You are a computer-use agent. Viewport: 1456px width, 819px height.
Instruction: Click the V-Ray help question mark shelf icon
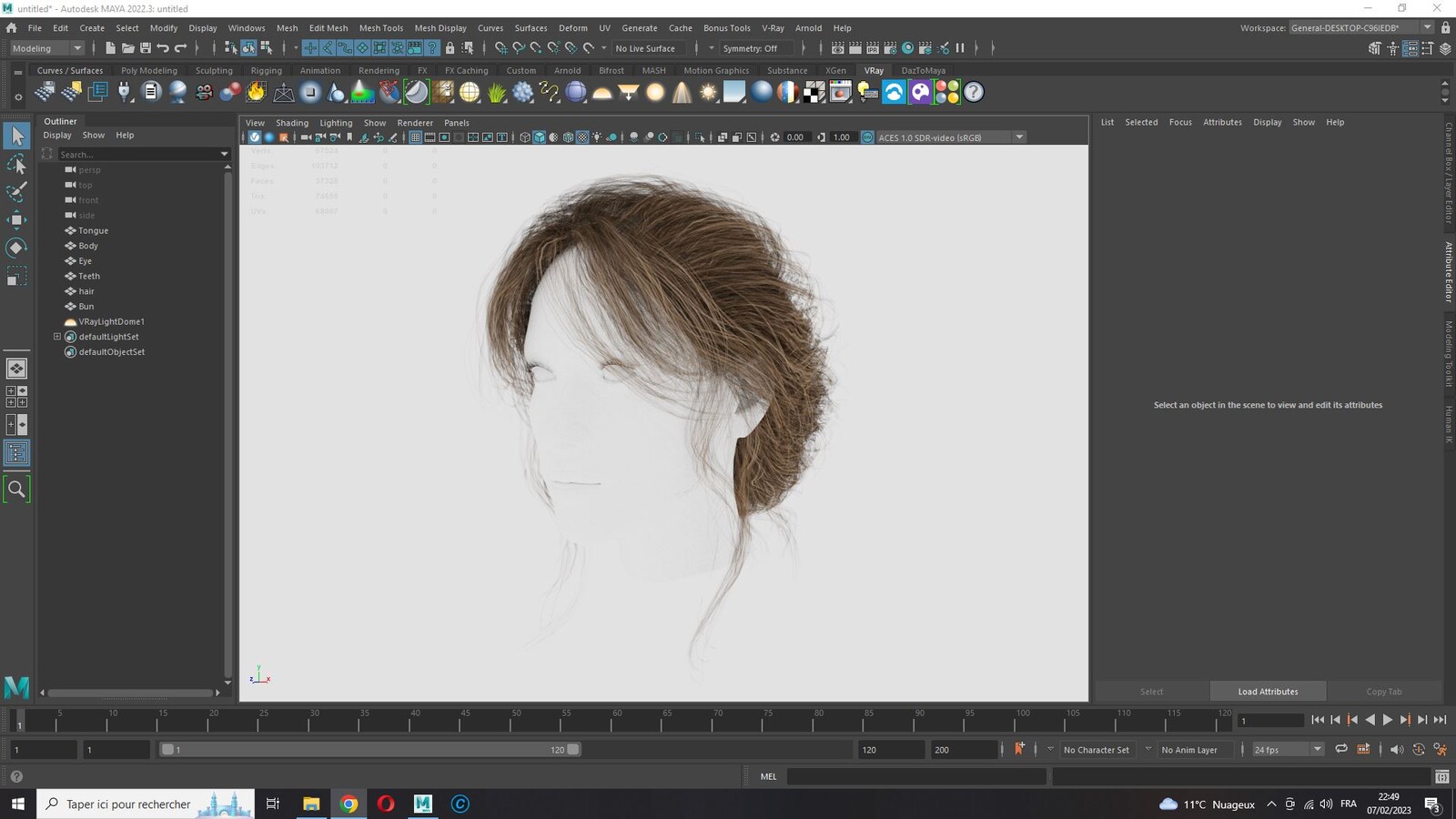coord(974,92)
